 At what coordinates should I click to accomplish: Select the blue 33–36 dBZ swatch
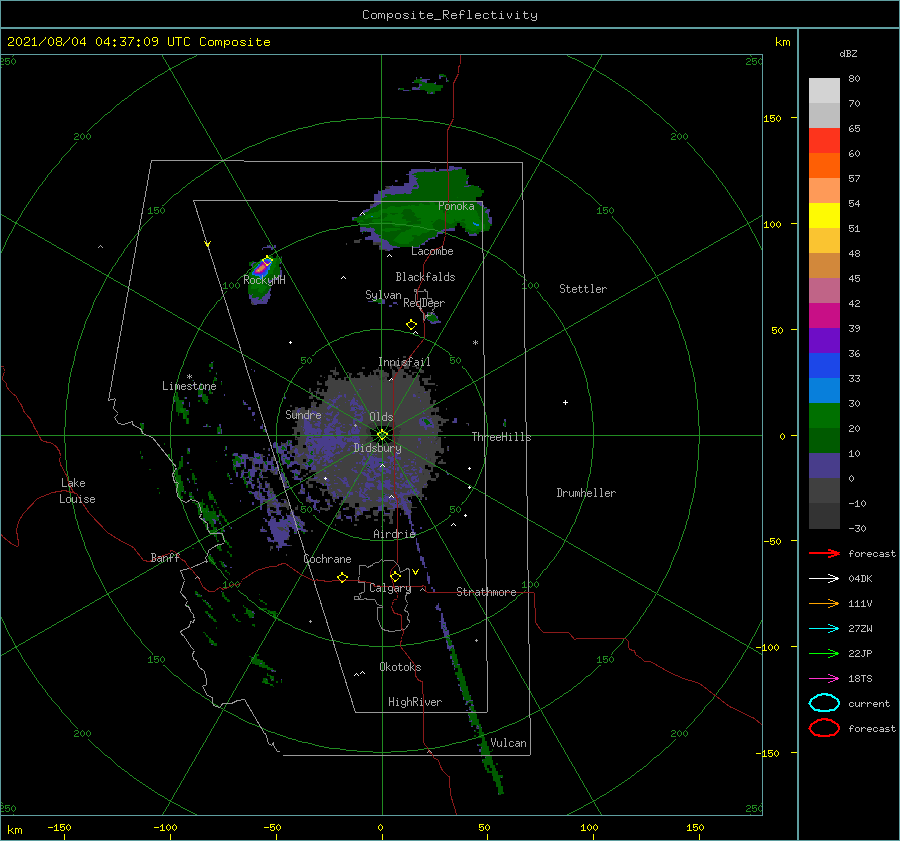point(824,366)
